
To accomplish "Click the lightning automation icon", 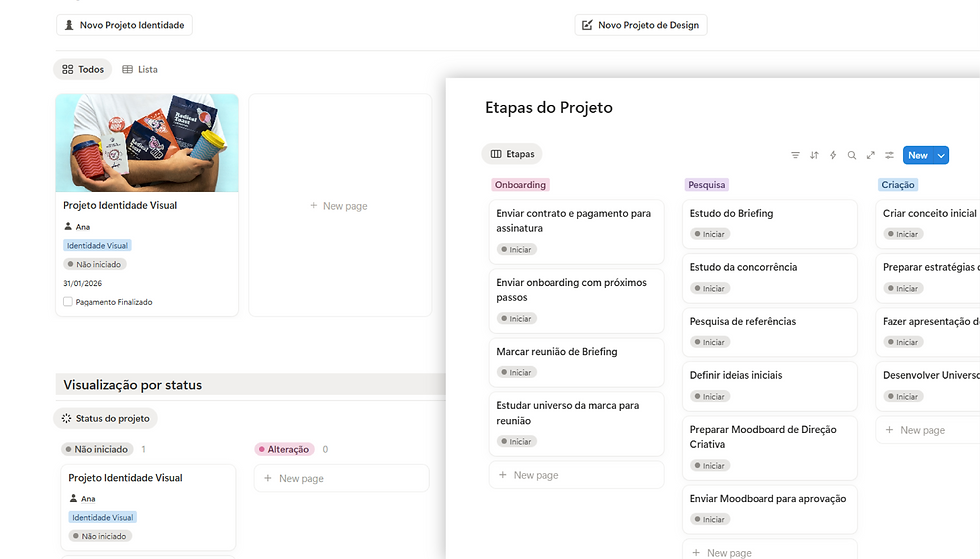I will 832,155.
